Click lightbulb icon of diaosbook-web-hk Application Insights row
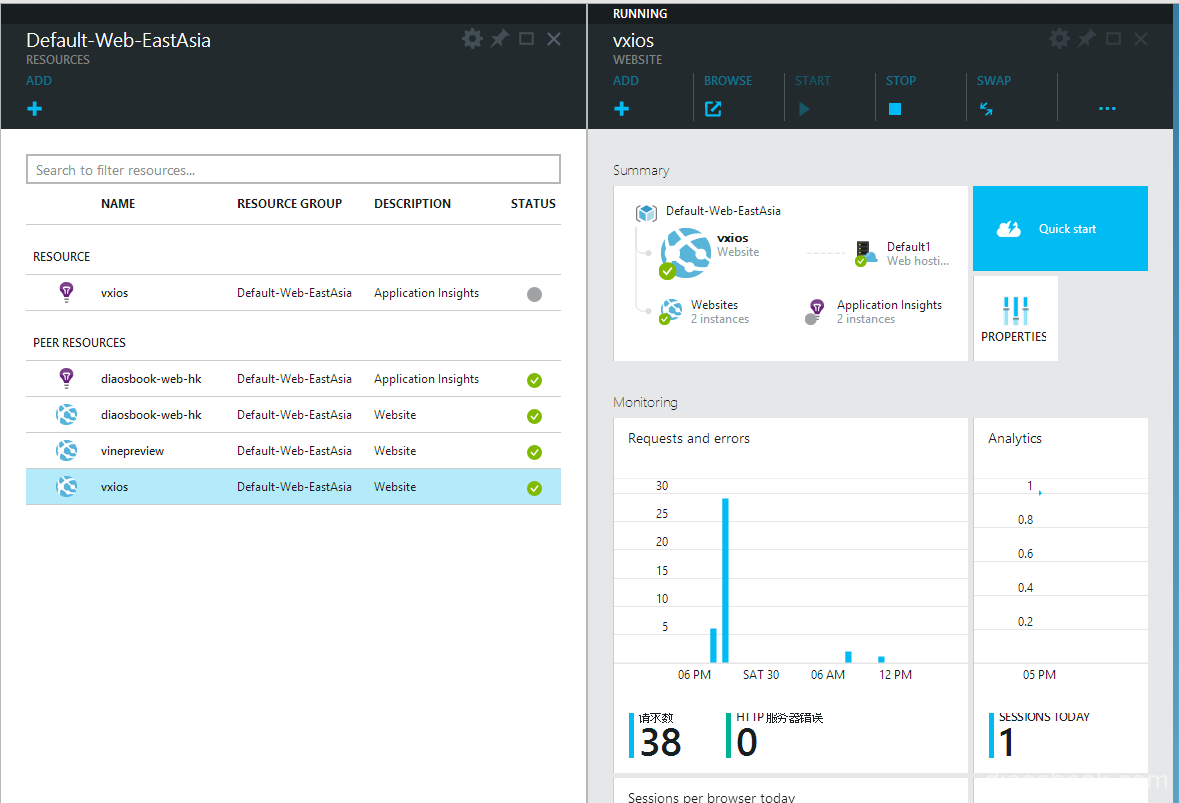The image size is (1179, 803). point(66,378)
